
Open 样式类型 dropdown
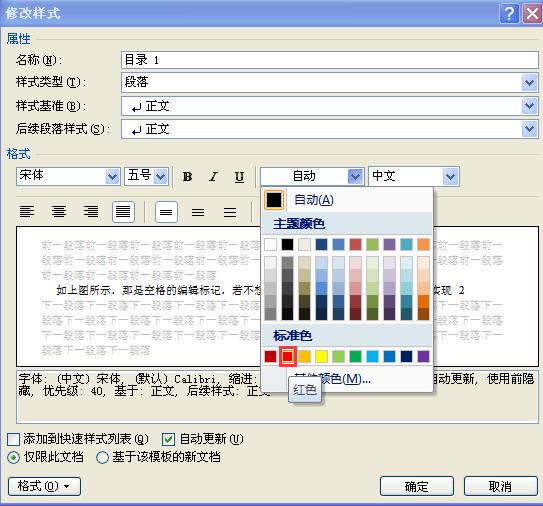coord(529,83)
